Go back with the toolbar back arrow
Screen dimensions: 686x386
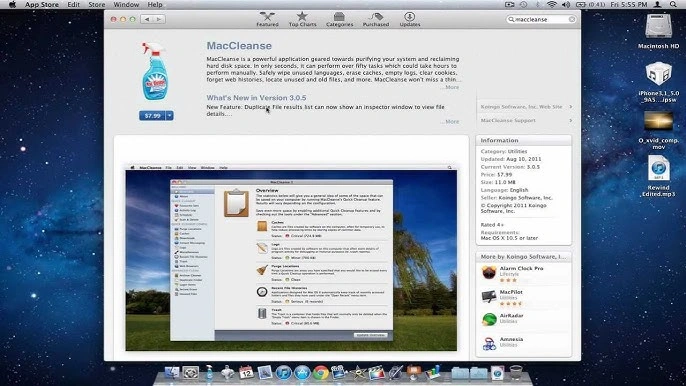[147, 19]
